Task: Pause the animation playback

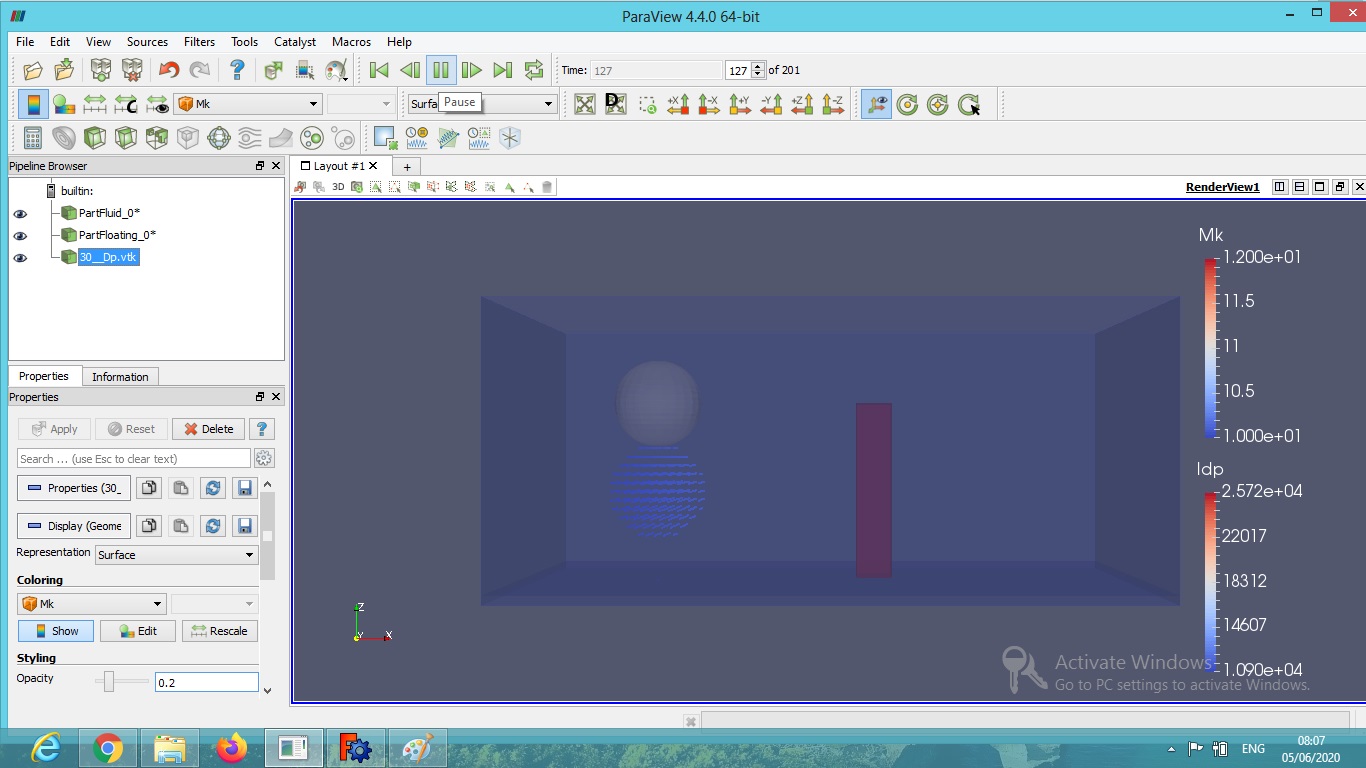Action: pos(441,69)
